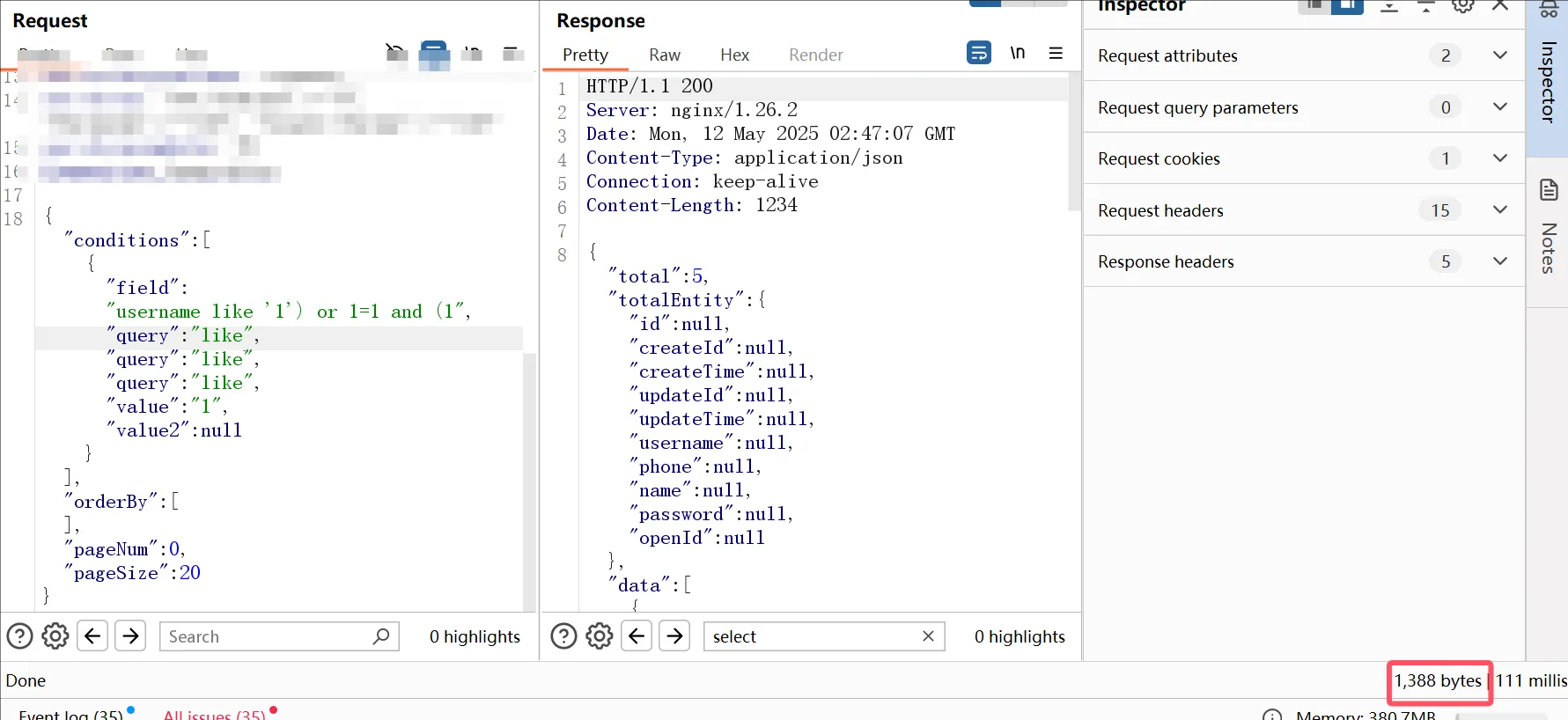Switch Response view to Raw tab
Image resolution: width=1568 pixels, height=720 pixels.
665,55
